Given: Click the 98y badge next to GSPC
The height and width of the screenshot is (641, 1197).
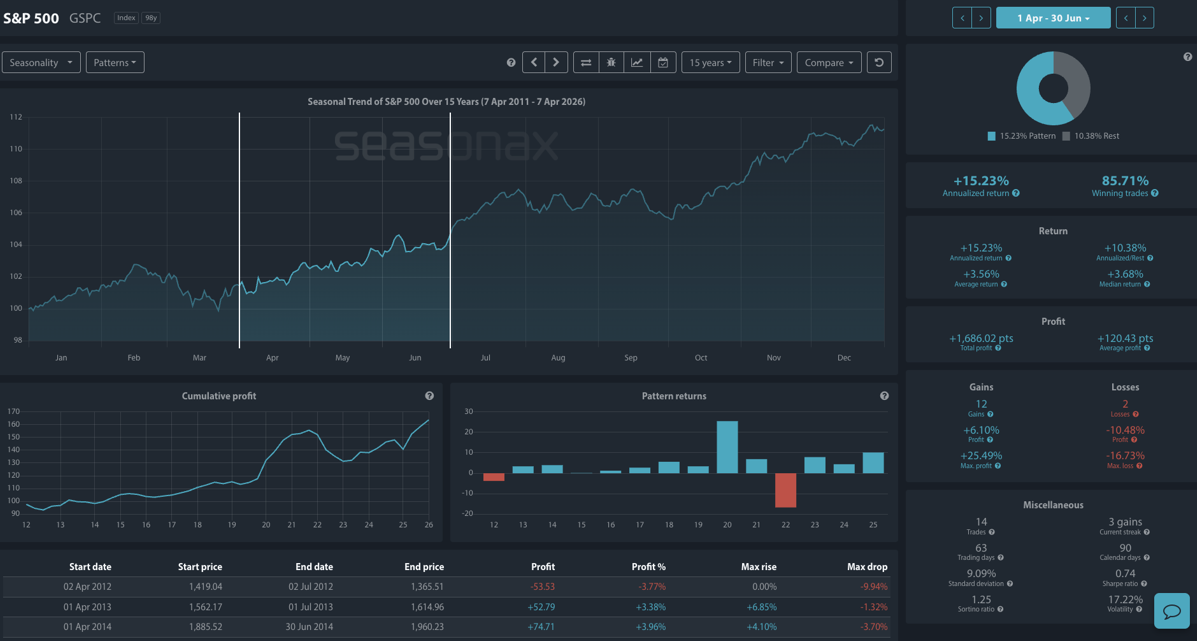Looking at the screenshot, I should [151, 18].
